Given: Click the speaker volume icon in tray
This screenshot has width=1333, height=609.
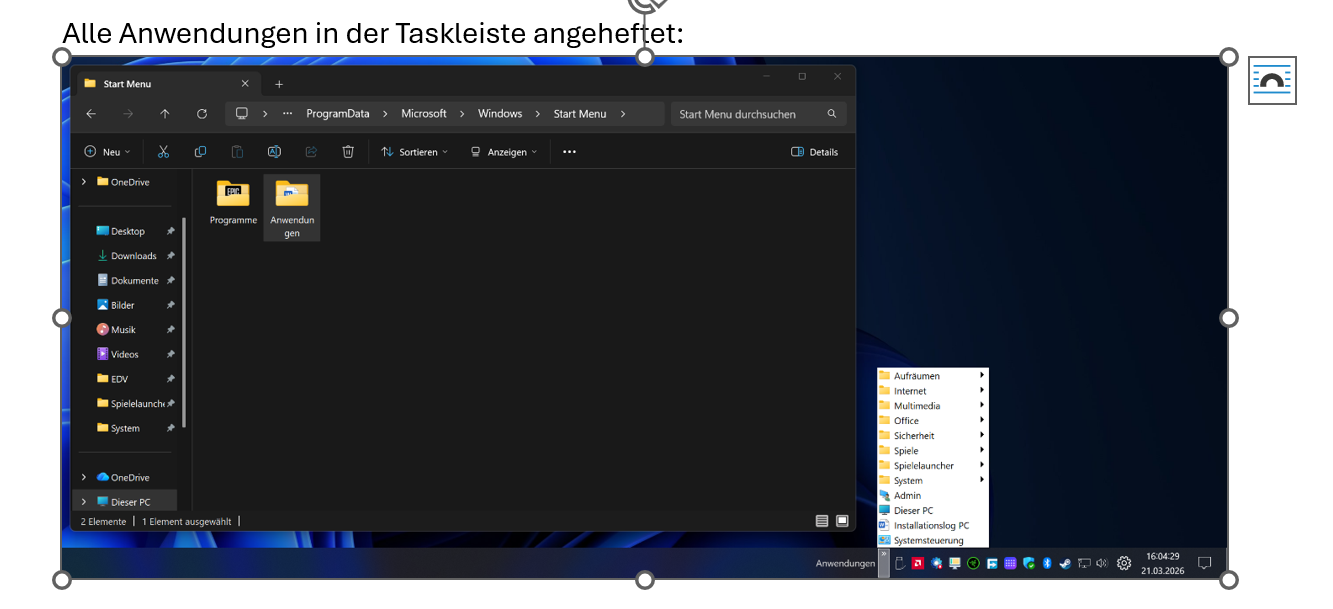Looking at the screenshot, I should pyautogui.click(x=1102, y=563).
